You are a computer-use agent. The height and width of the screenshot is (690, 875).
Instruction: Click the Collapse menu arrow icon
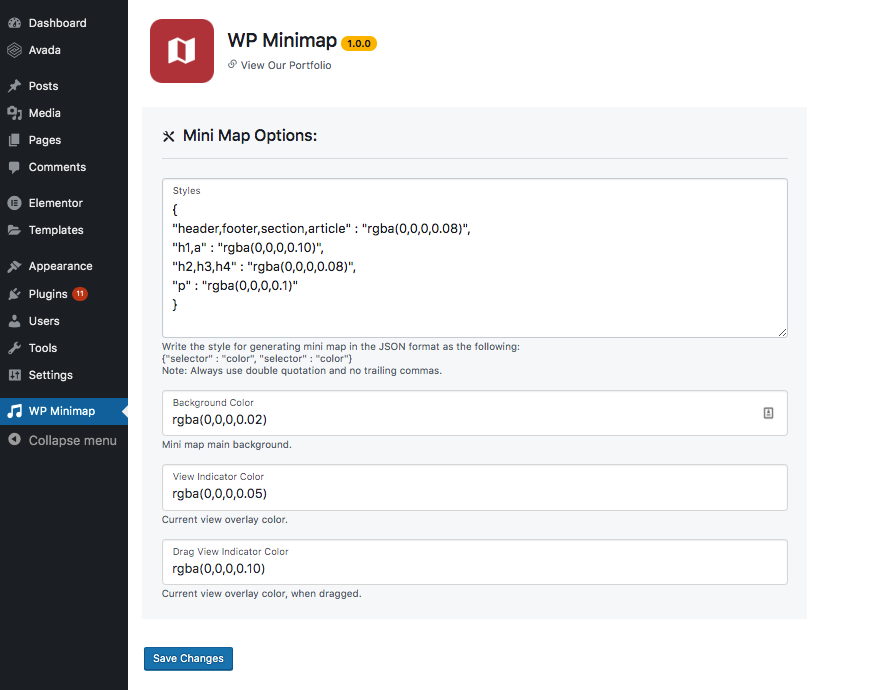tap(15, 440)
